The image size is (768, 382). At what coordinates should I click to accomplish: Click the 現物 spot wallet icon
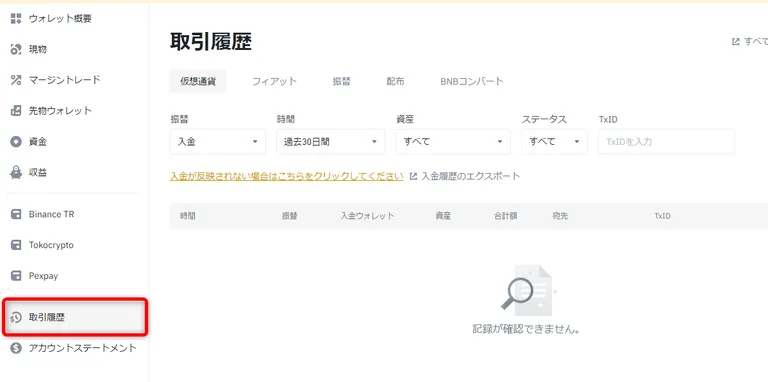pos(16,49)
